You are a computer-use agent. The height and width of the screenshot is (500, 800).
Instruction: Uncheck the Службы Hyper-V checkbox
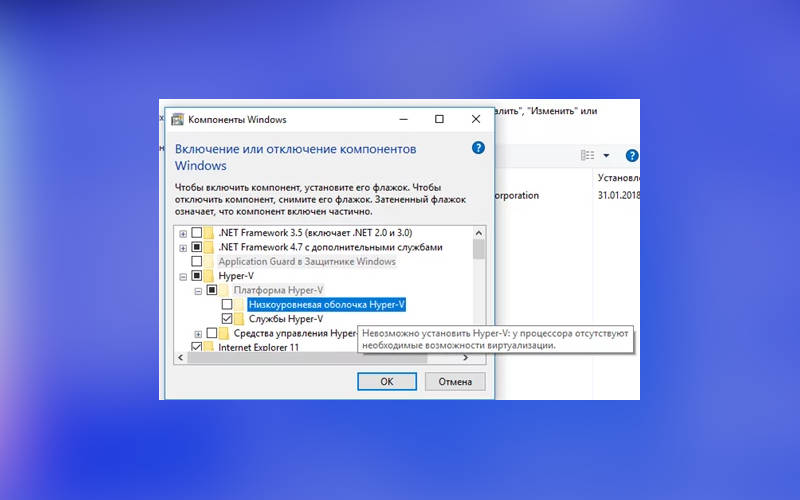point(227,318)
